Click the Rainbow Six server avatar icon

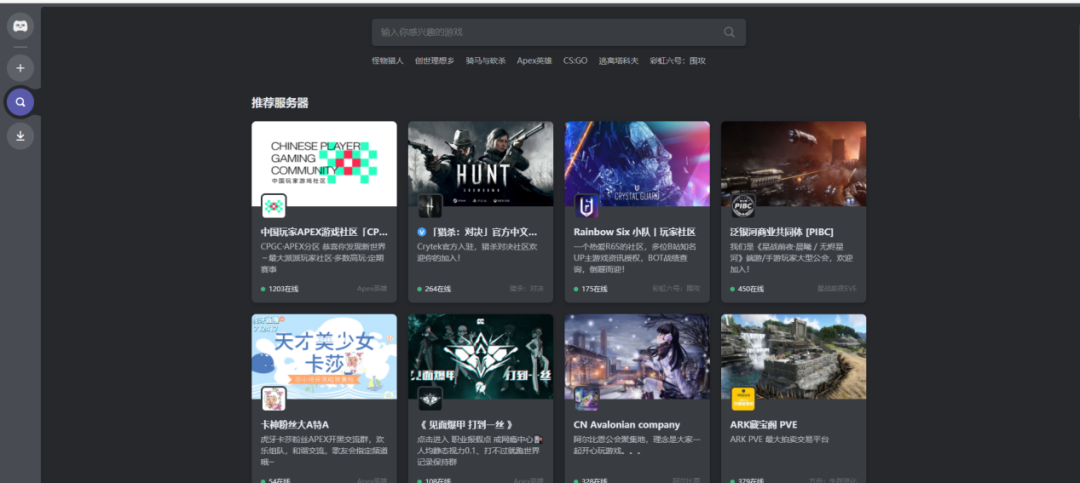587,206
